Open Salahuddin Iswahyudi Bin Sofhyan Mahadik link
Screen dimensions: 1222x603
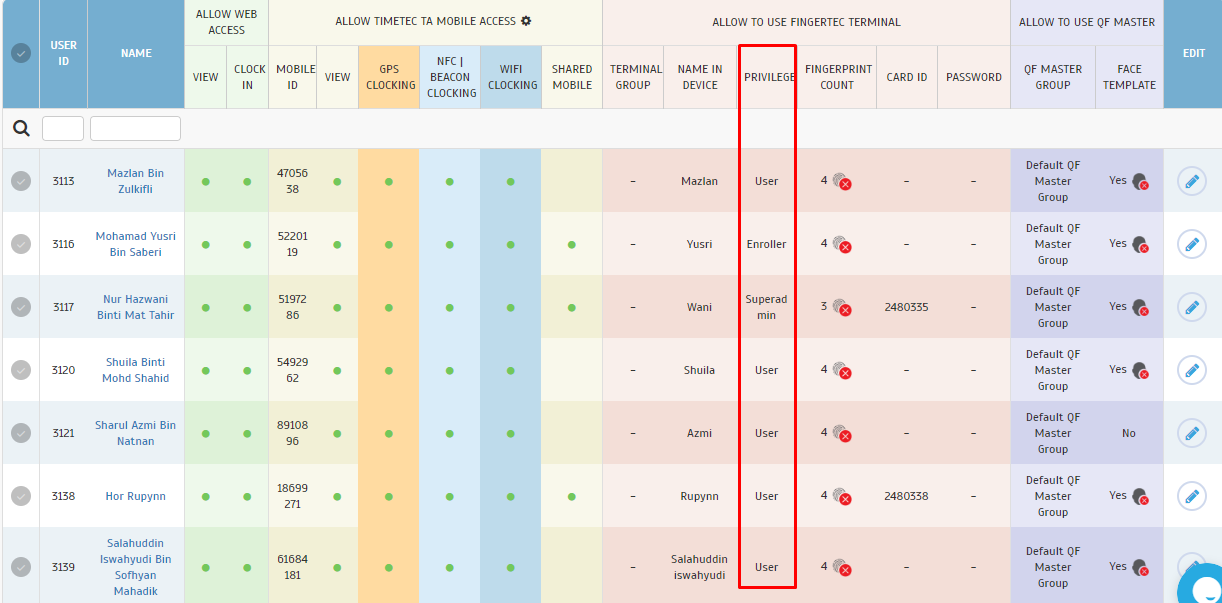pos(136,567)
